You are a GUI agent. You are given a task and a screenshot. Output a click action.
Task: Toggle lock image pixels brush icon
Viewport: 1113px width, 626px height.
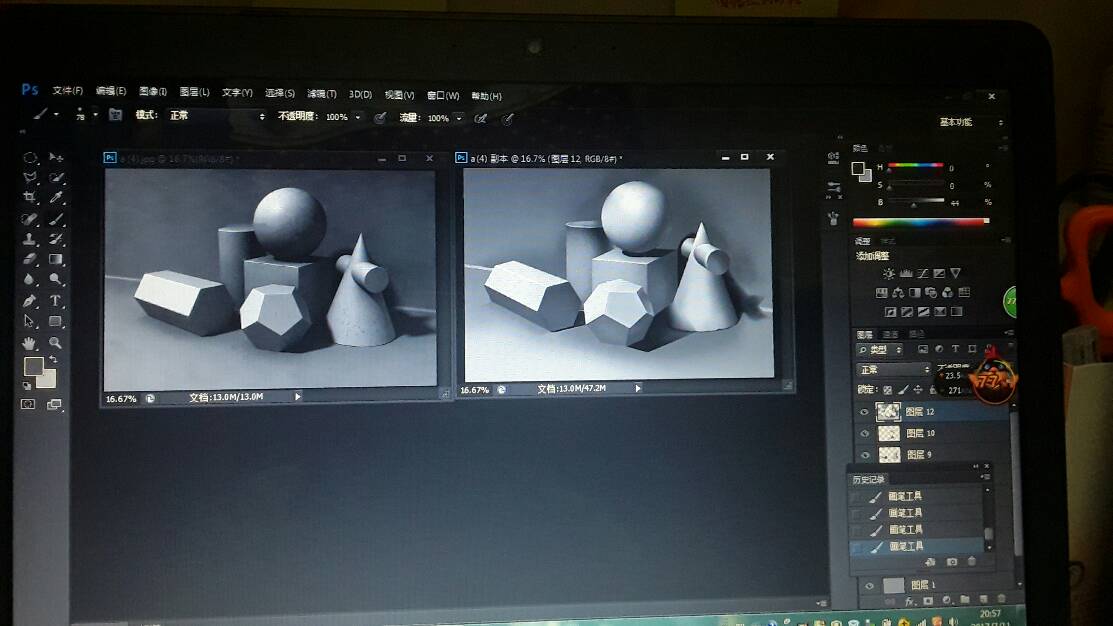[903, 390]
